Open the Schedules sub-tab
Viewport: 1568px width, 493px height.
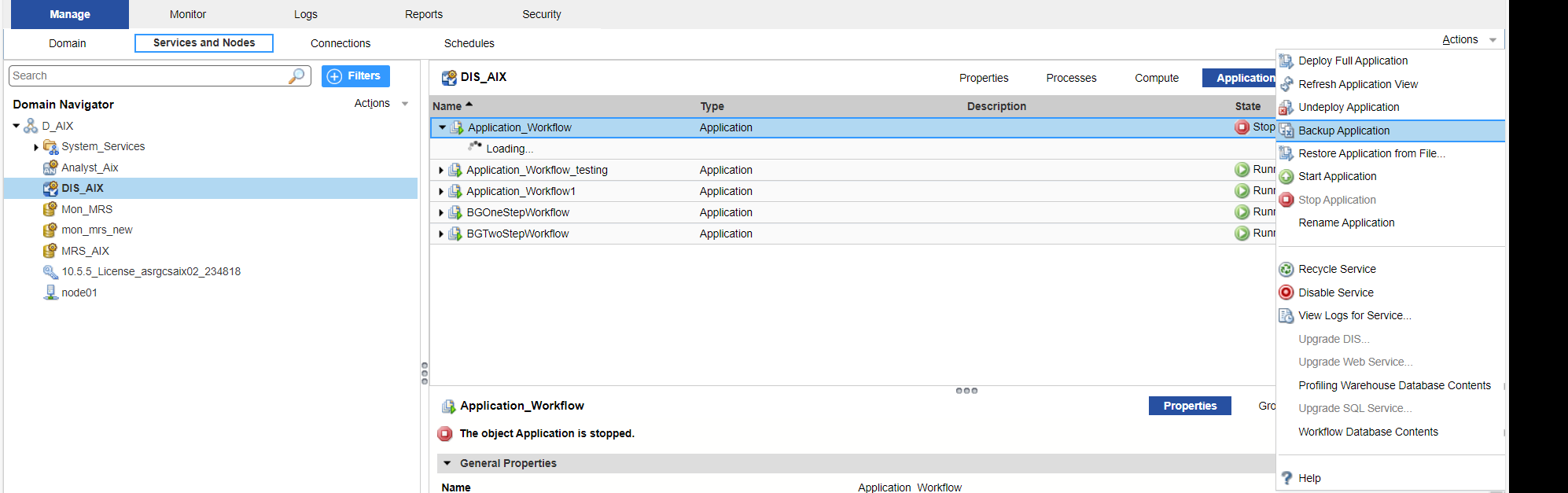tap(469, 43)
